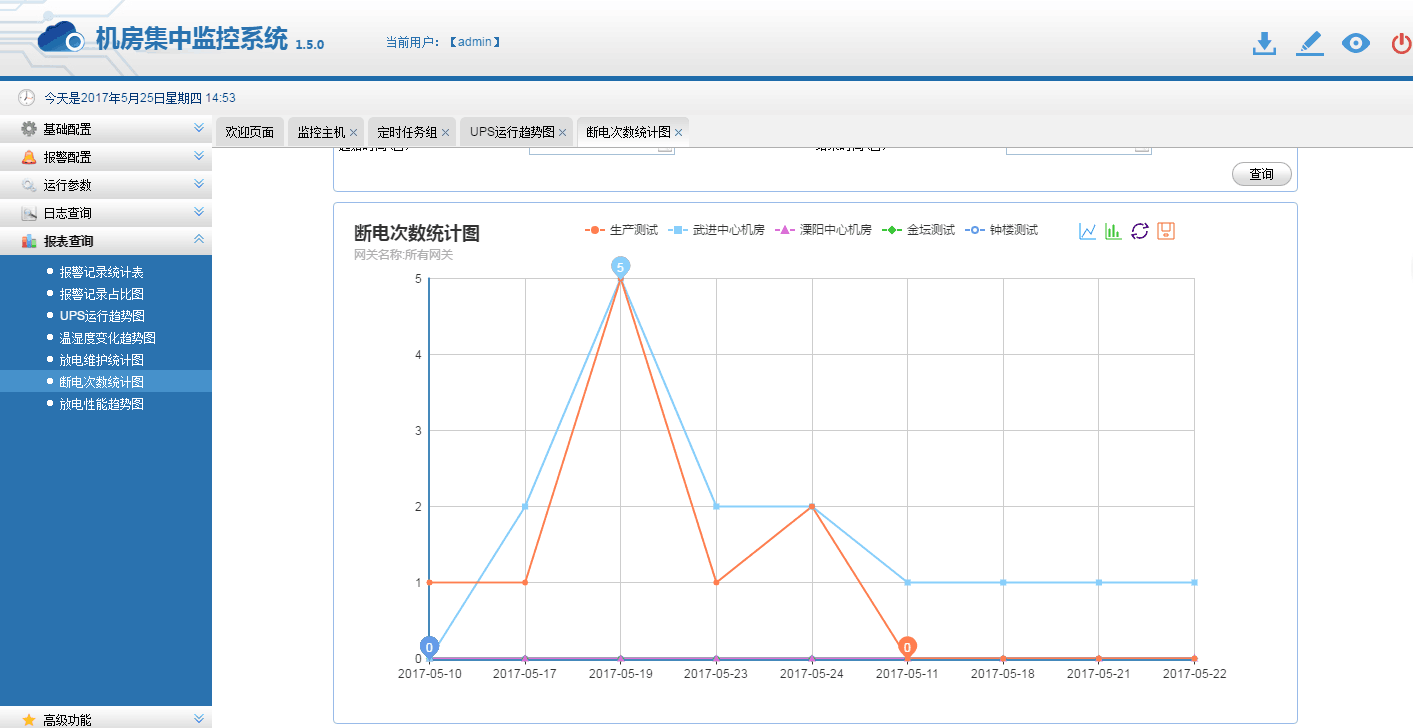Switch chart to bar chart view
The image size is (1413, 728).
pyautogui.click(x=1113, y=229)
